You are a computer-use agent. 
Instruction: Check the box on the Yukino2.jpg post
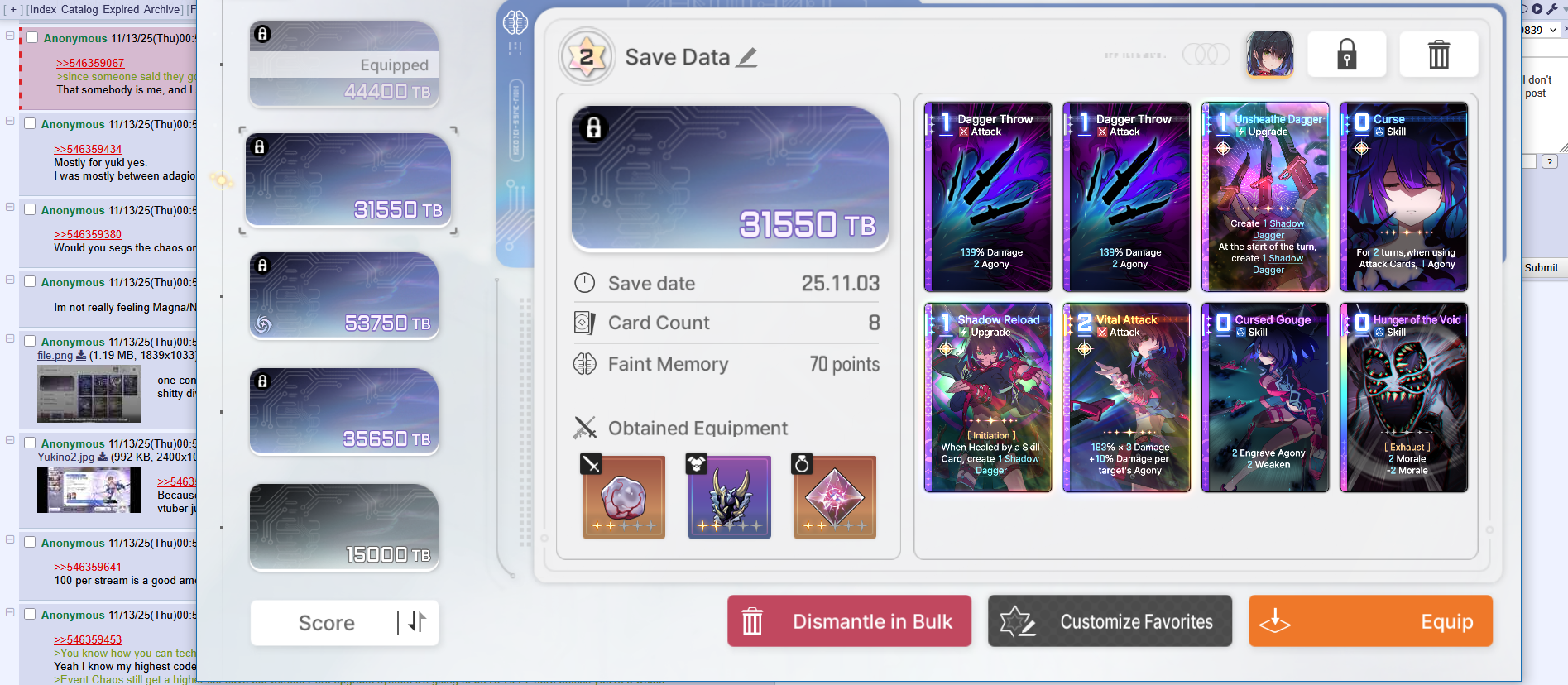click(30, 443)
